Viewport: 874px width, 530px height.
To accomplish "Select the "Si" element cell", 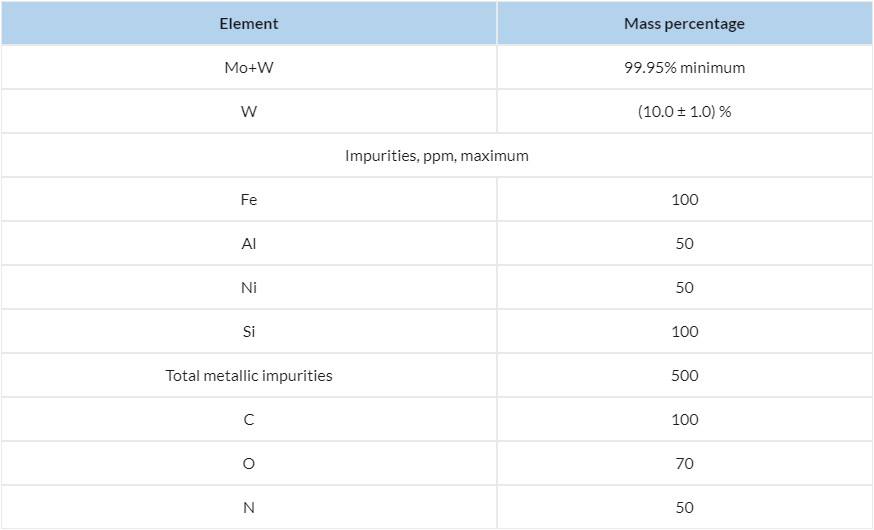I will [249, 332].
